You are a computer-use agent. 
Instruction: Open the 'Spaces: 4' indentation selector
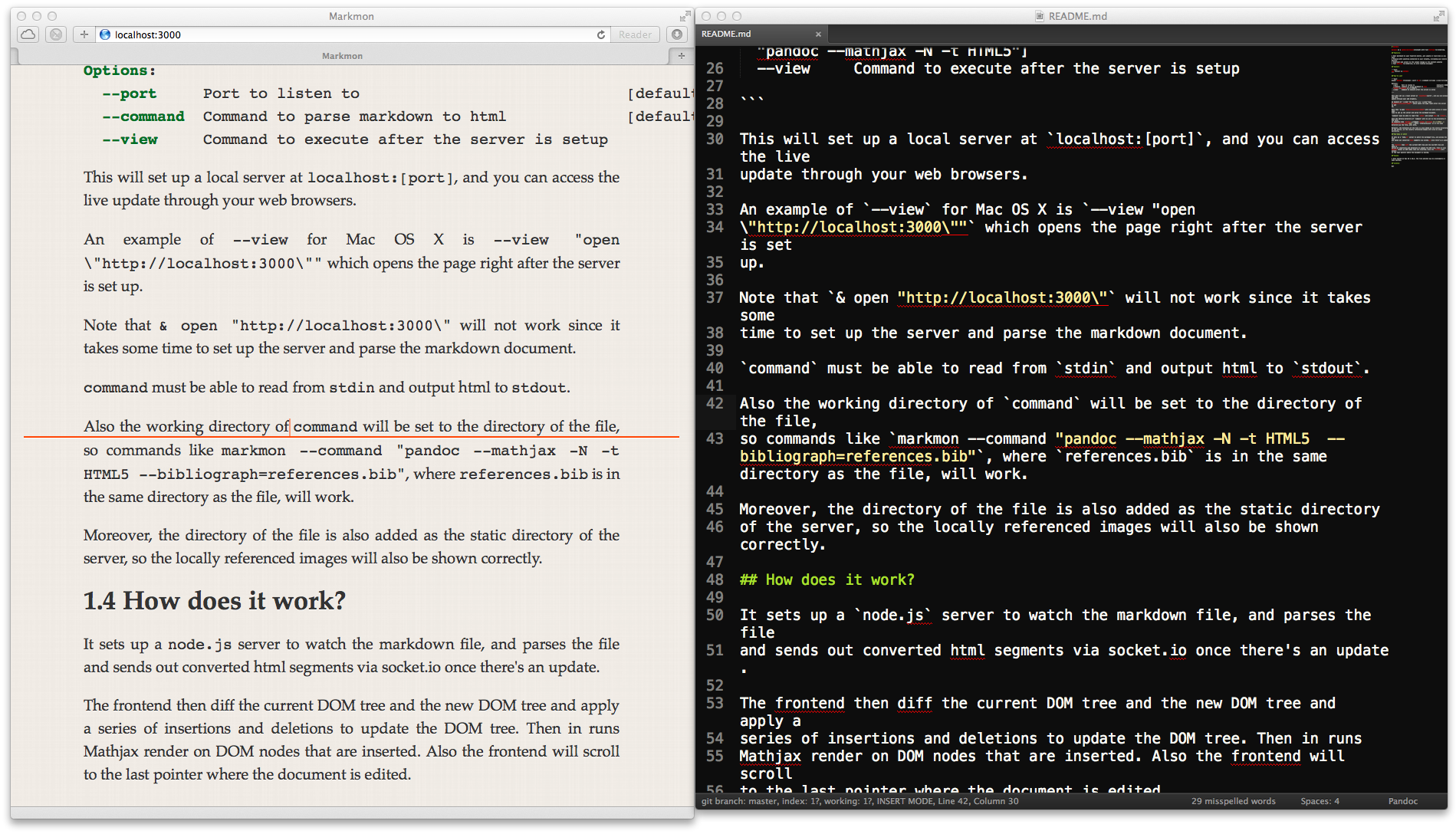tap(1320, 801)
